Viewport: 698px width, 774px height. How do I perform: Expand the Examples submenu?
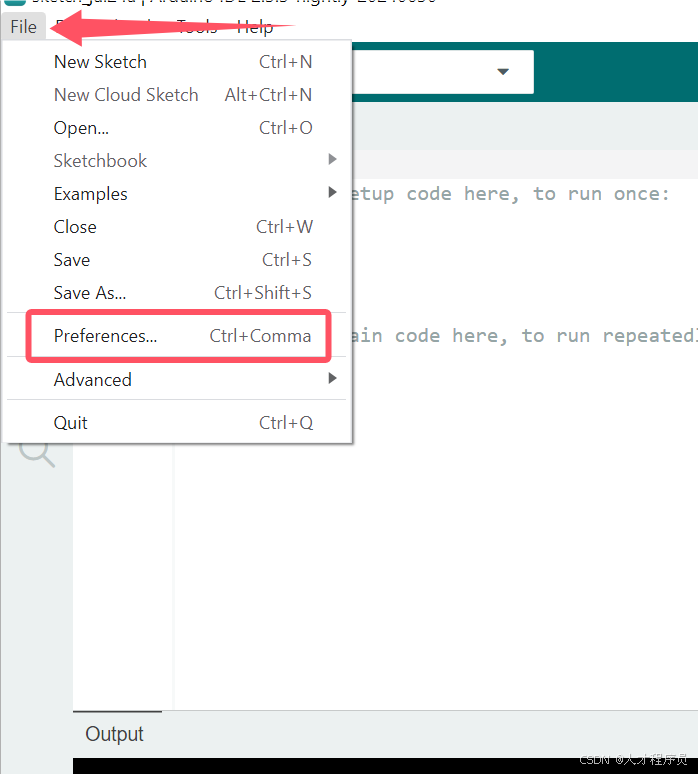coord(177,194)
